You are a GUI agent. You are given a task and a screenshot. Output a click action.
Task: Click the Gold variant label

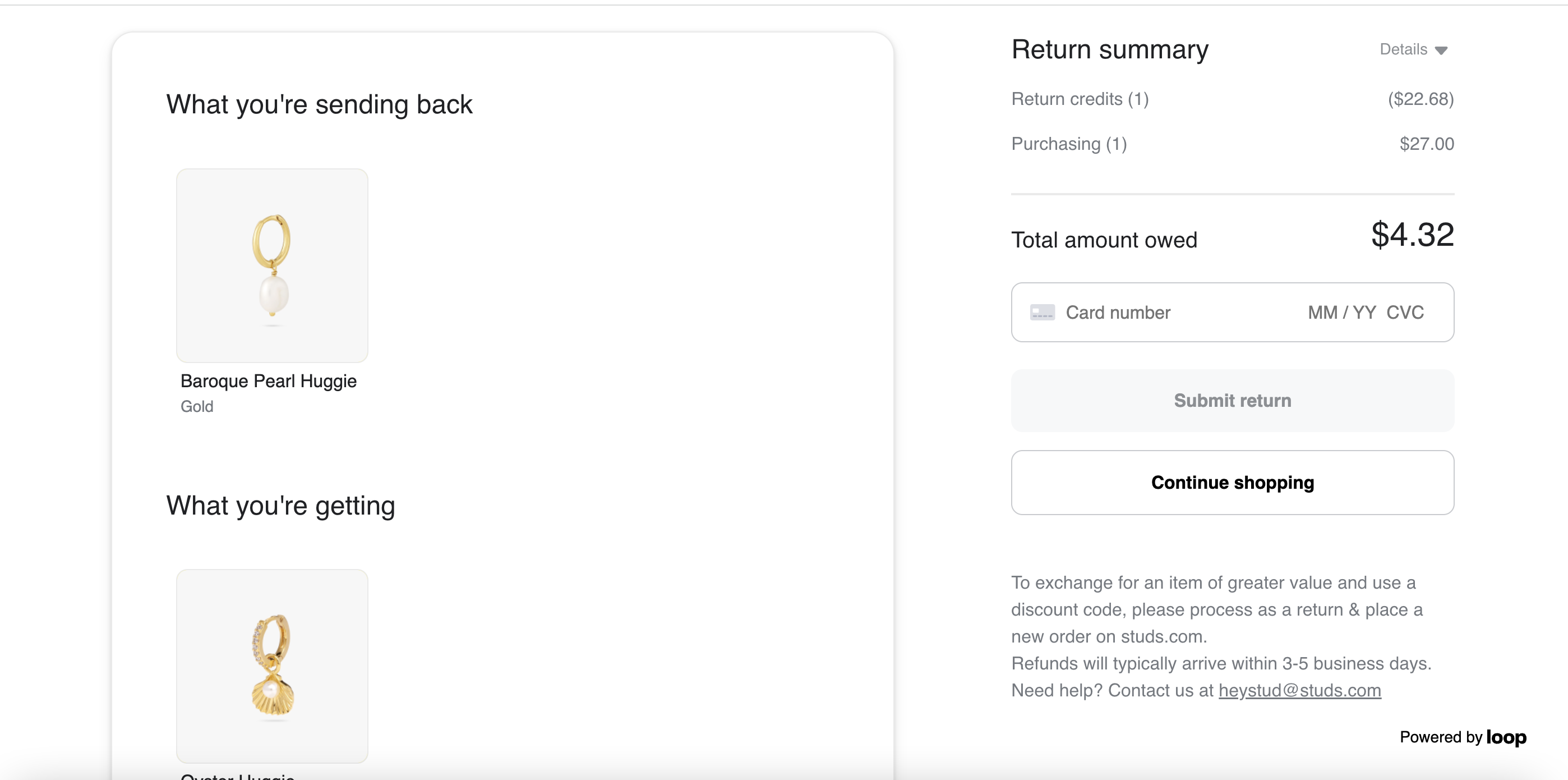[197, 406]
